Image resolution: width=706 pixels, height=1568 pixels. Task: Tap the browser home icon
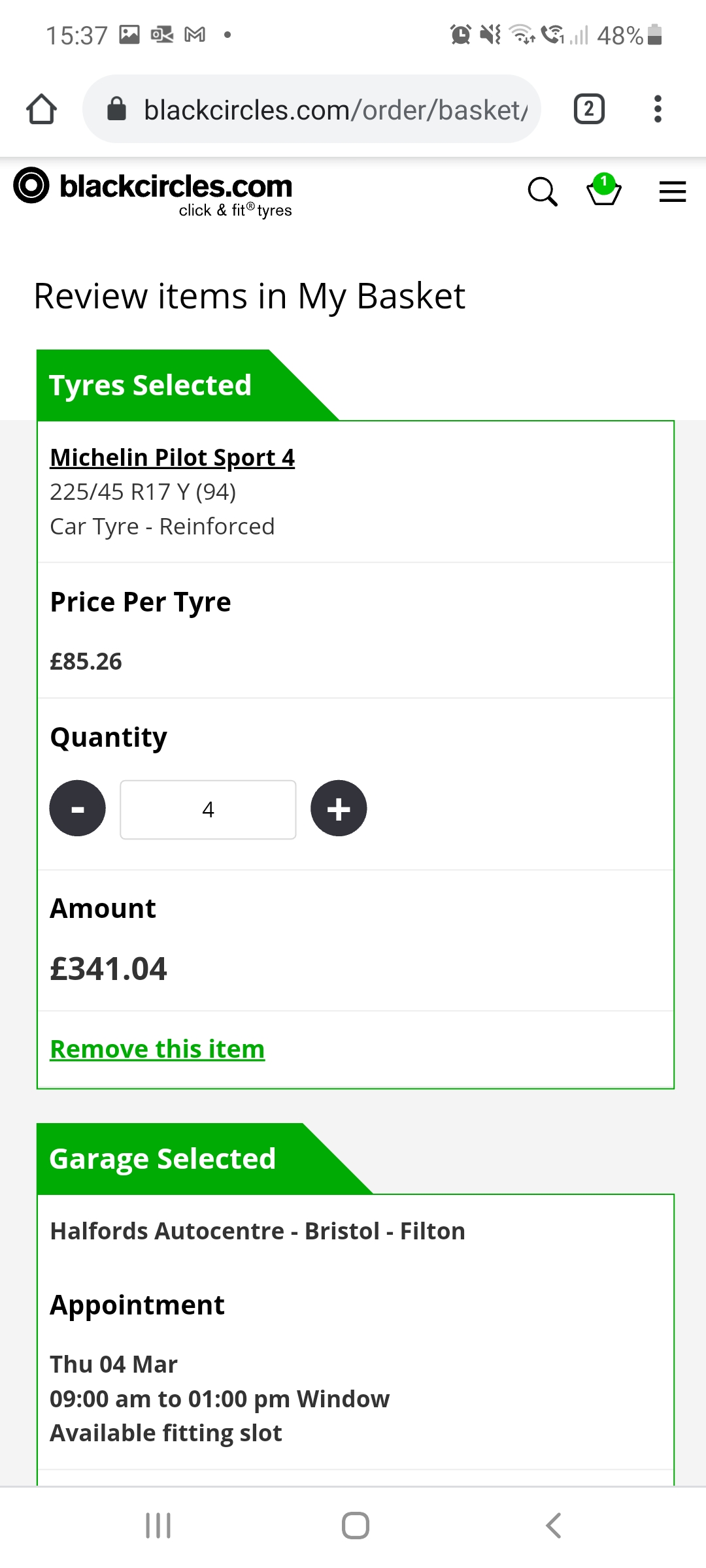(41, 109)
